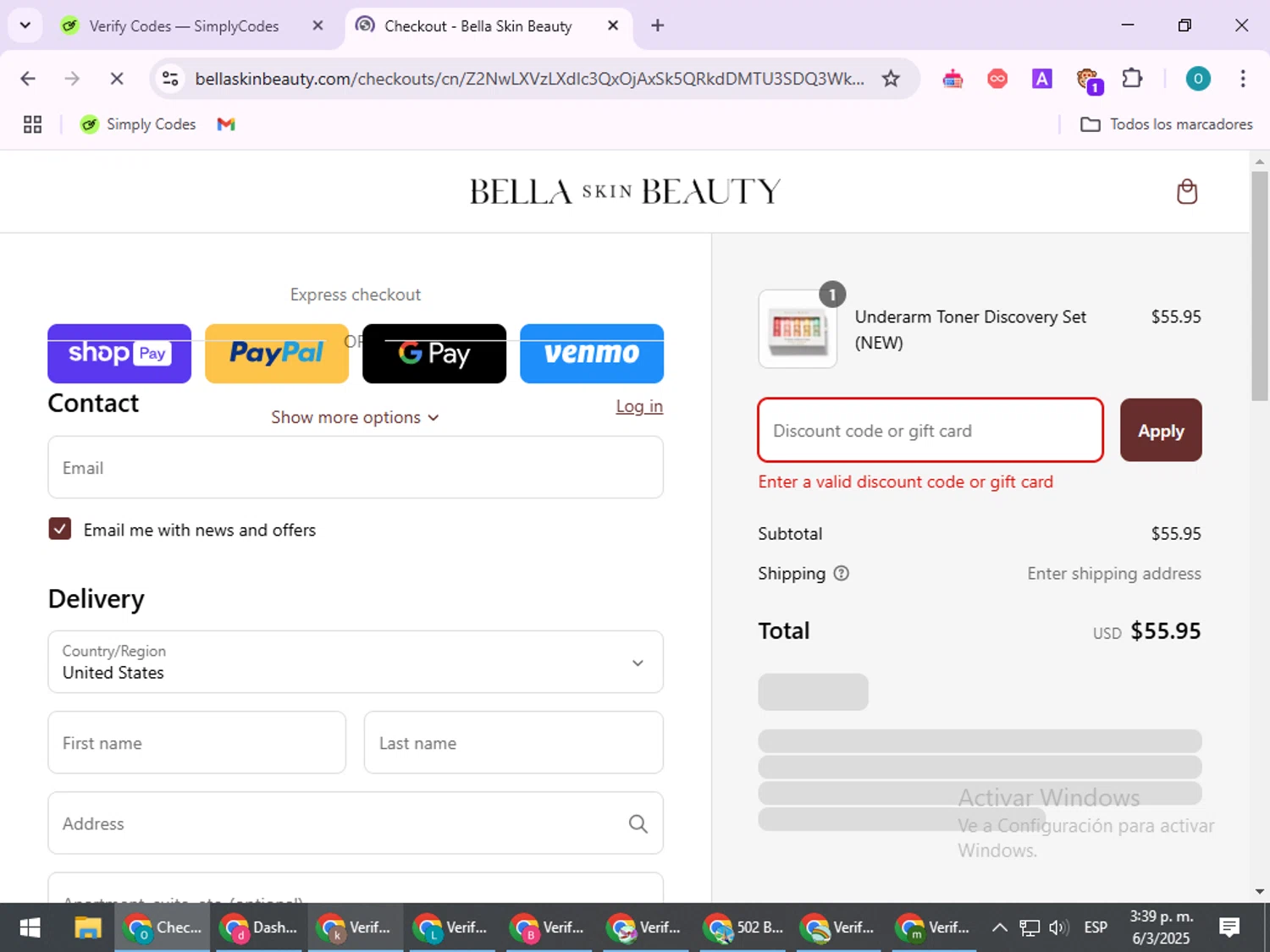This screenshot has width=1270, height=952.
Task: Open the '502 B...' Chrome taskbar window
Action: (x=744, y=928)
